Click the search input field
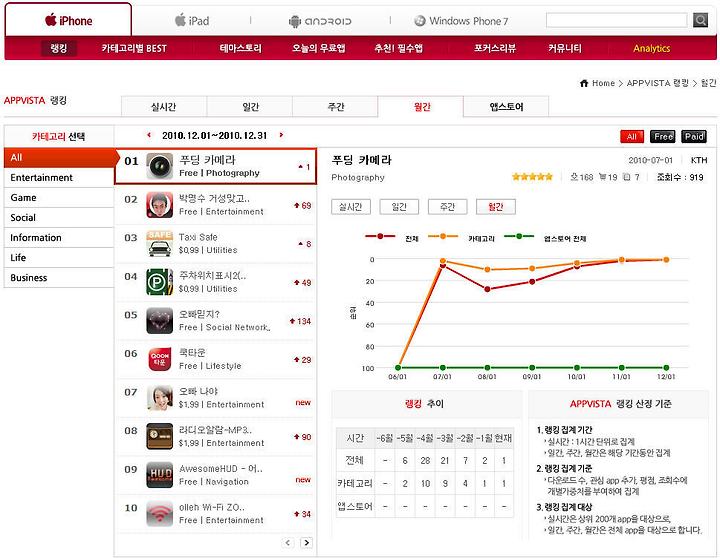720x558 pixels. pyautogui.click(x=617, y=20)
